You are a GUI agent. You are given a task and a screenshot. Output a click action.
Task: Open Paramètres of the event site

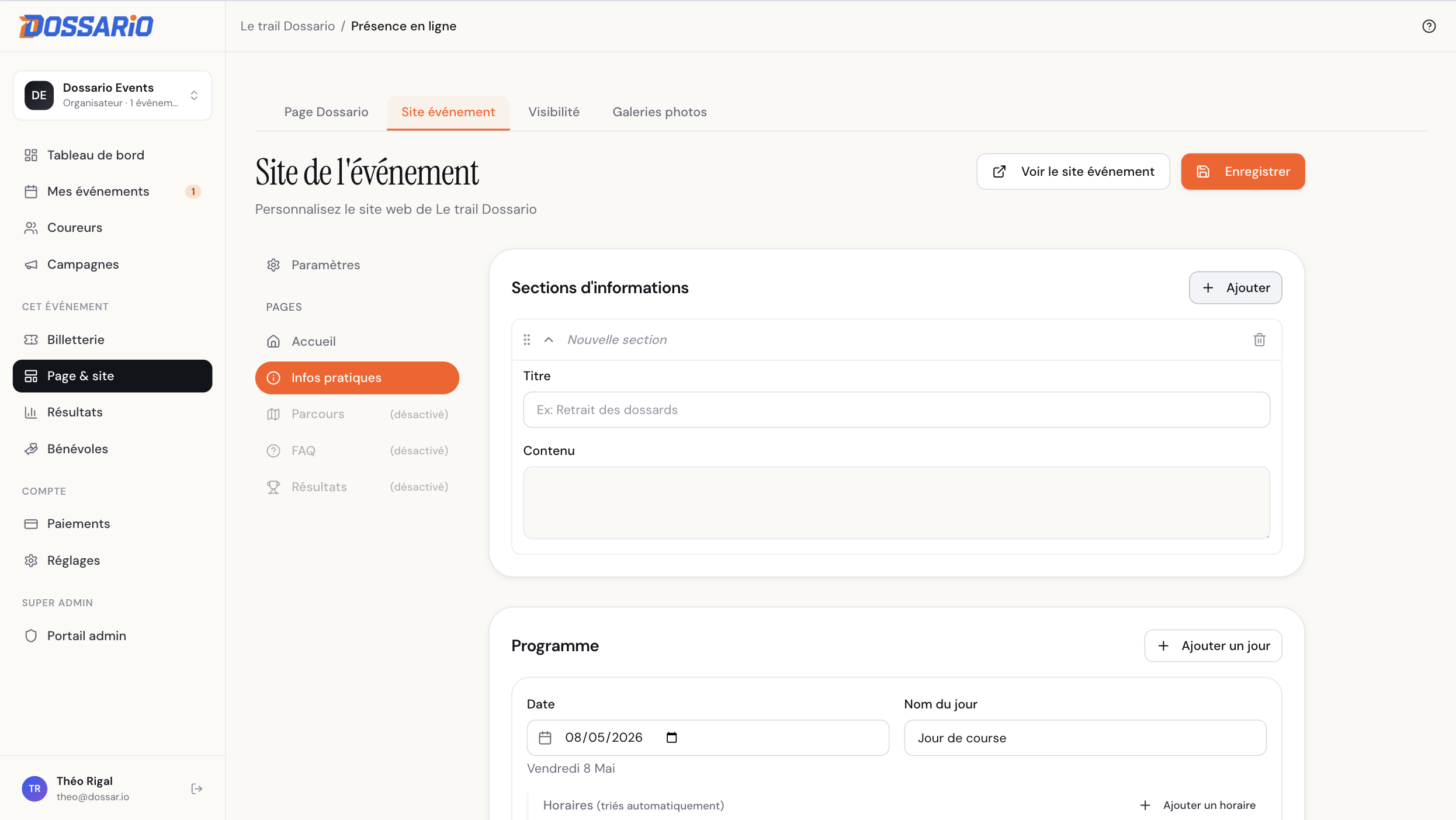click(x=357, y=265)
